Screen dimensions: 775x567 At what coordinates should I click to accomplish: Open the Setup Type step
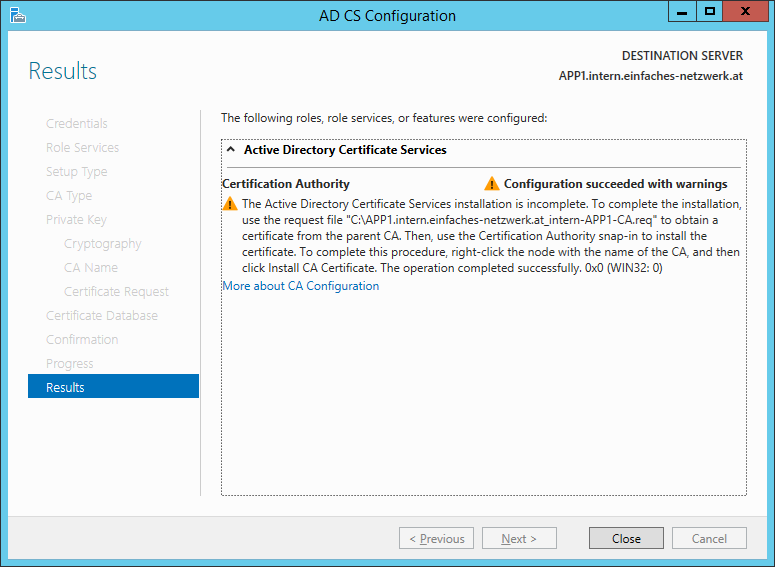(x=76, y=172)
